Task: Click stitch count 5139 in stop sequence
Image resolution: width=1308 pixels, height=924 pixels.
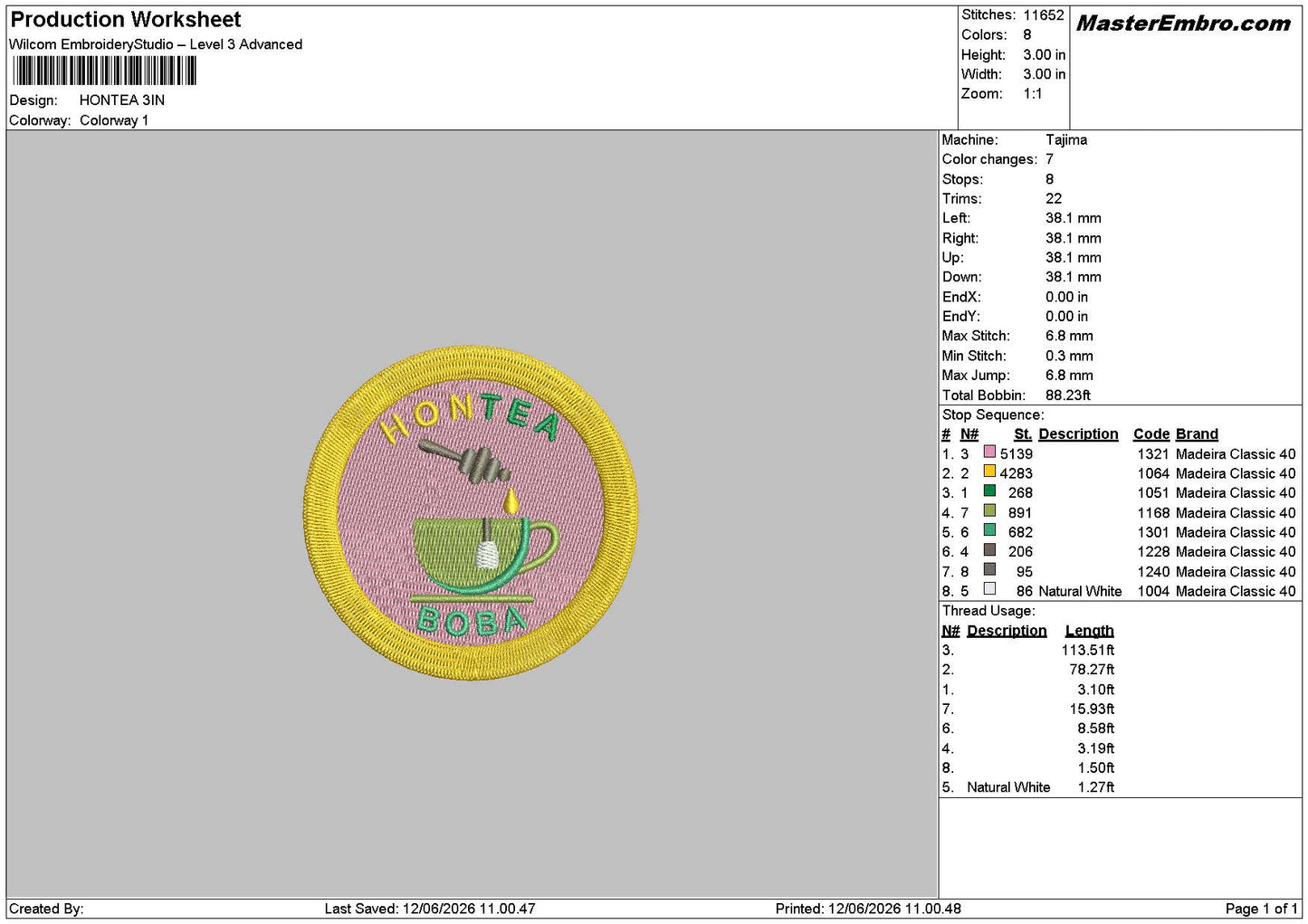Action: pyautogui.click(x=1017, y=454)
